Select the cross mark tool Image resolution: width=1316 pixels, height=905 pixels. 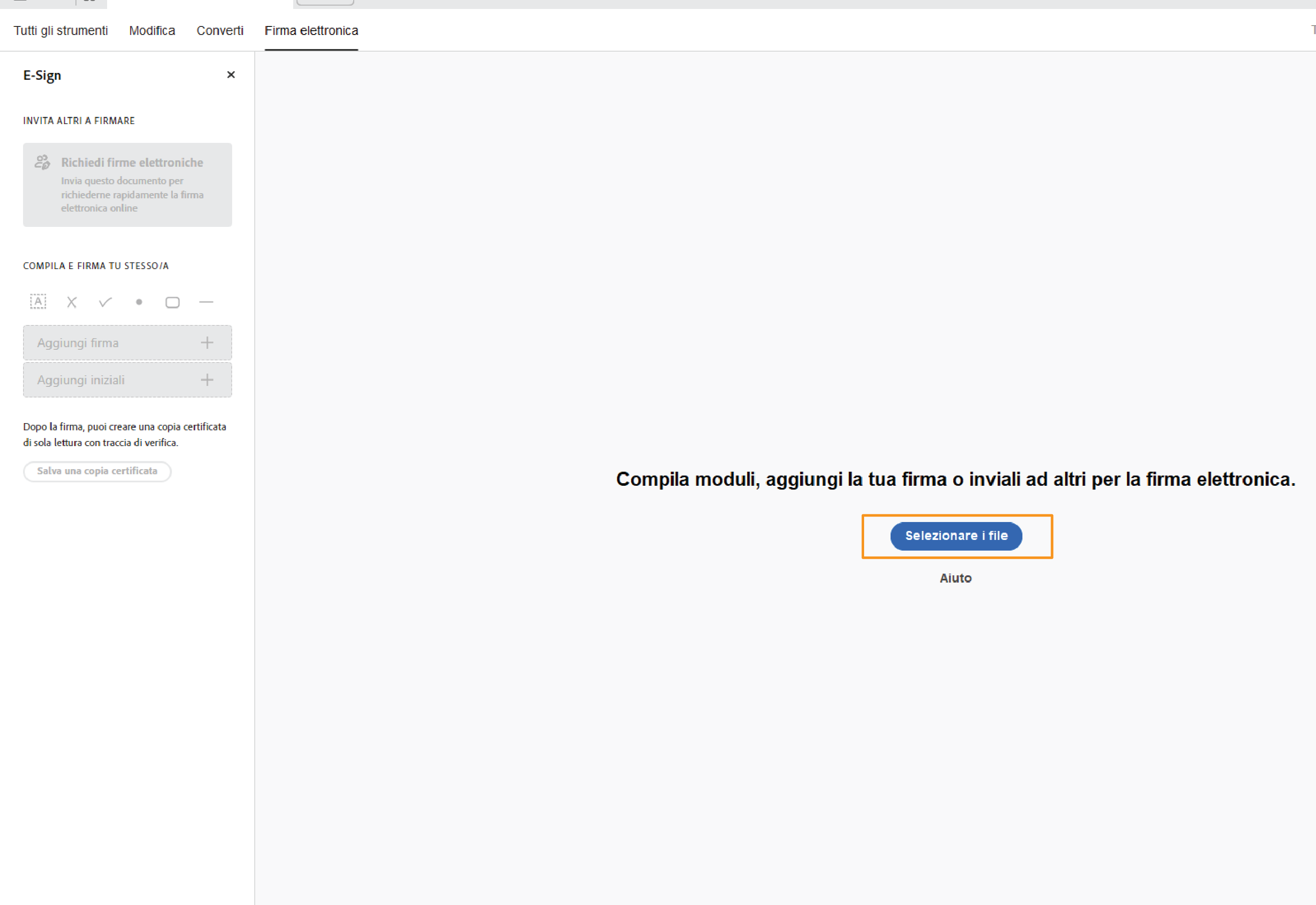[71, 302]
